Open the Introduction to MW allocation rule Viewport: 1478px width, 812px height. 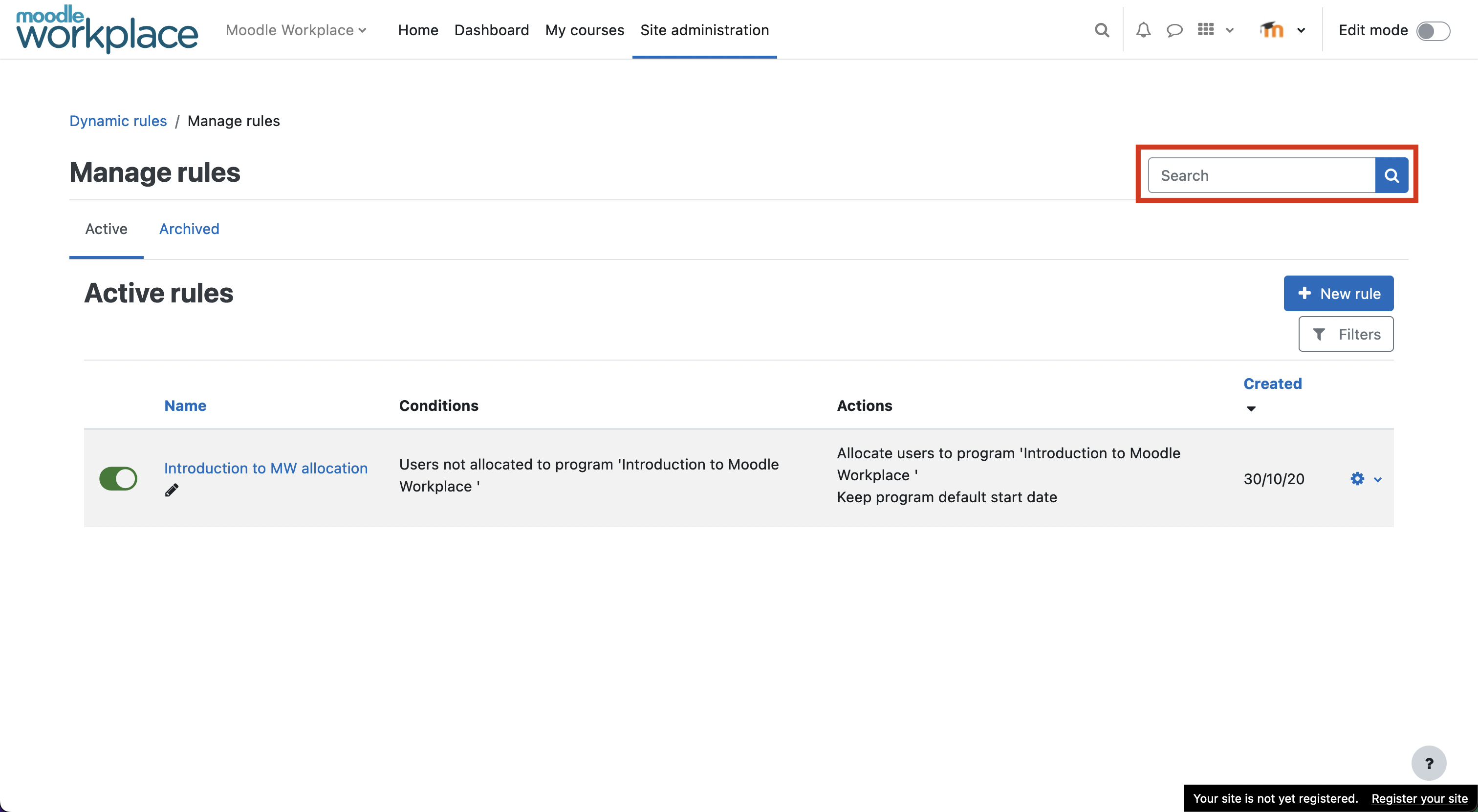pos(266,468)
